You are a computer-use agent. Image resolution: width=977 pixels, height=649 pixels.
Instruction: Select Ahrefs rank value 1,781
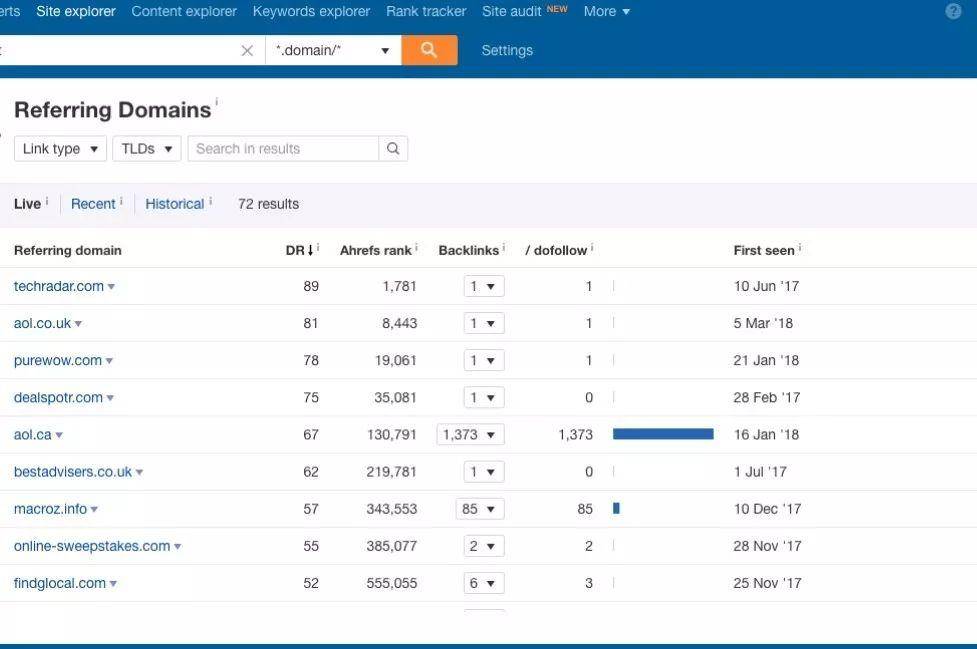399,287
